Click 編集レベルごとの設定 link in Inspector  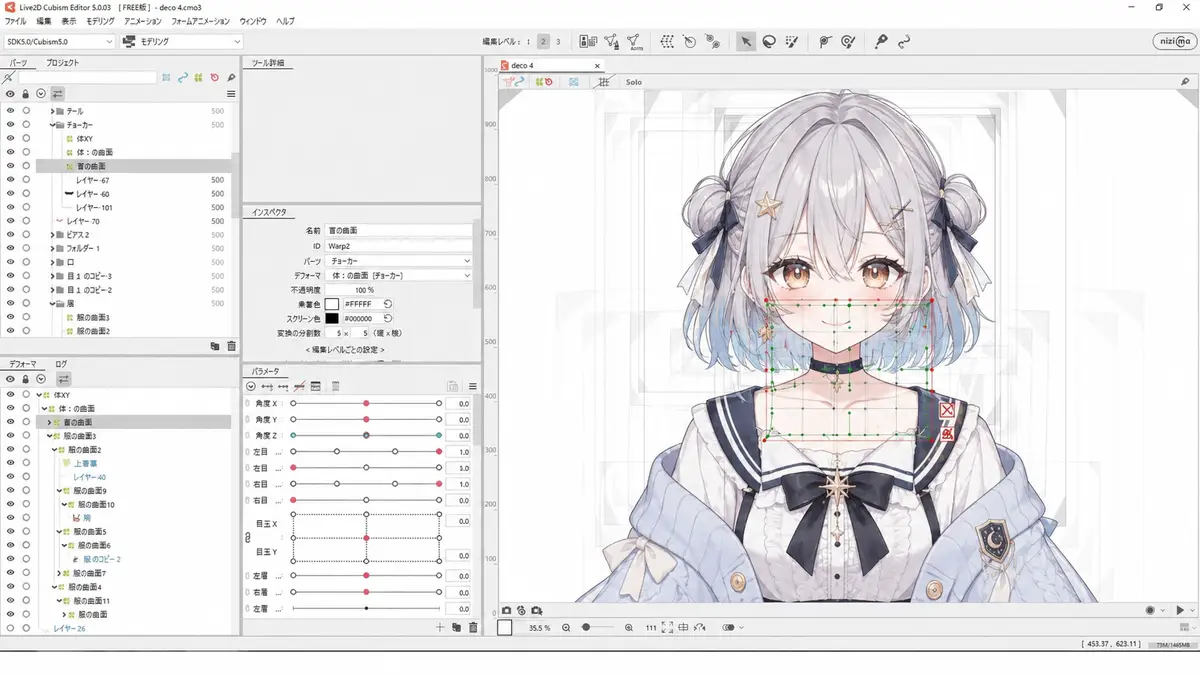click(x=345, y=350)
